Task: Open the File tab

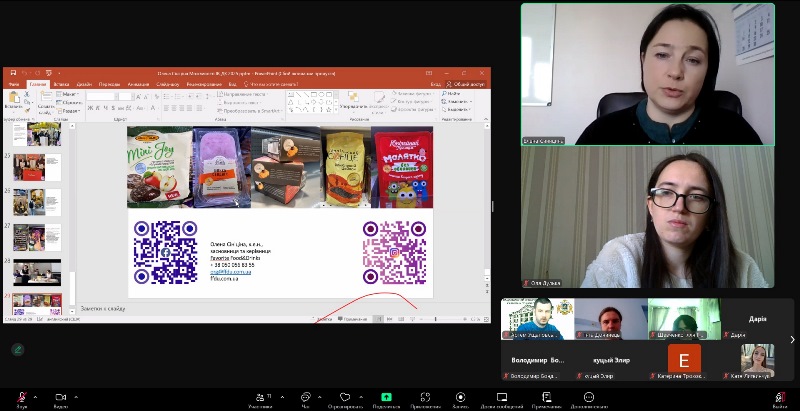Action: point(14,84)
